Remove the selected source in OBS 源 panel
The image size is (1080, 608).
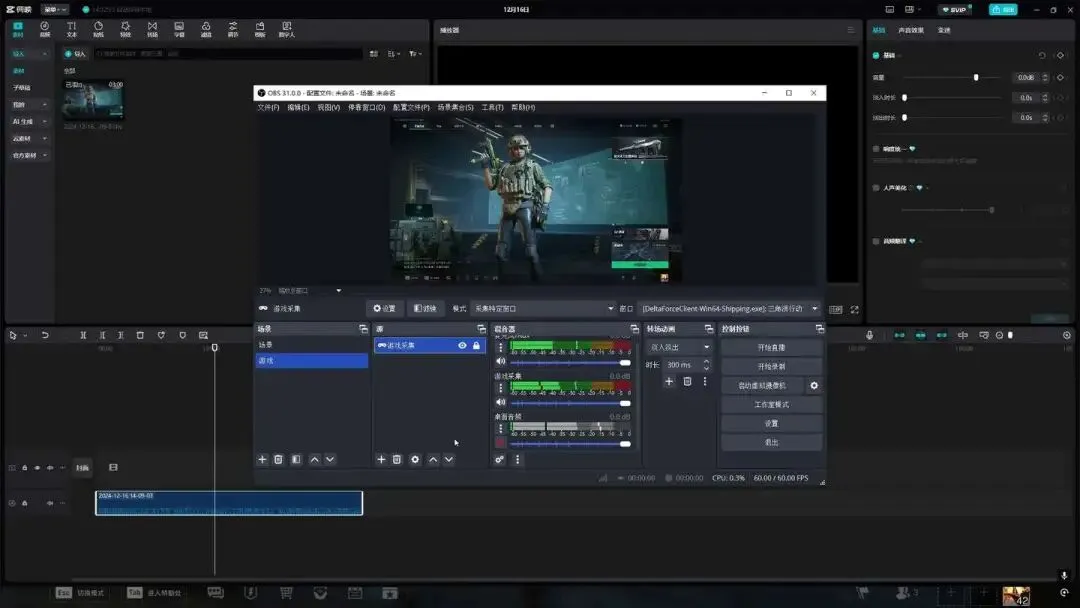(397, 459)
